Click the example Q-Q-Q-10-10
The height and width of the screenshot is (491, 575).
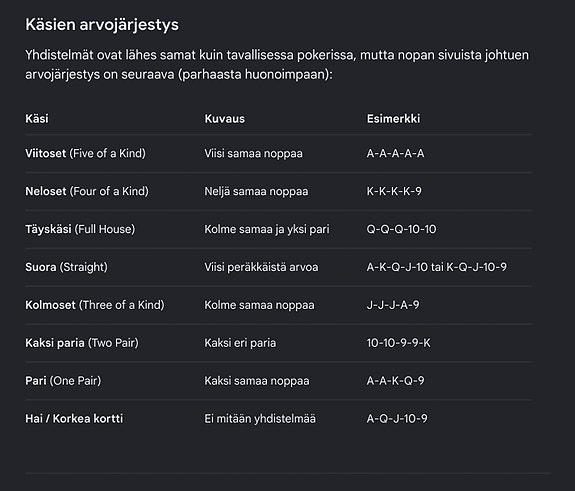[x=402, y=229]
